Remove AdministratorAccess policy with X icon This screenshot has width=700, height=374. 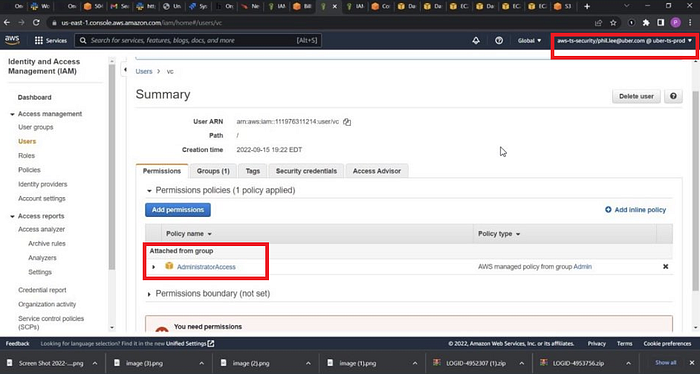[x=665, y=266]
